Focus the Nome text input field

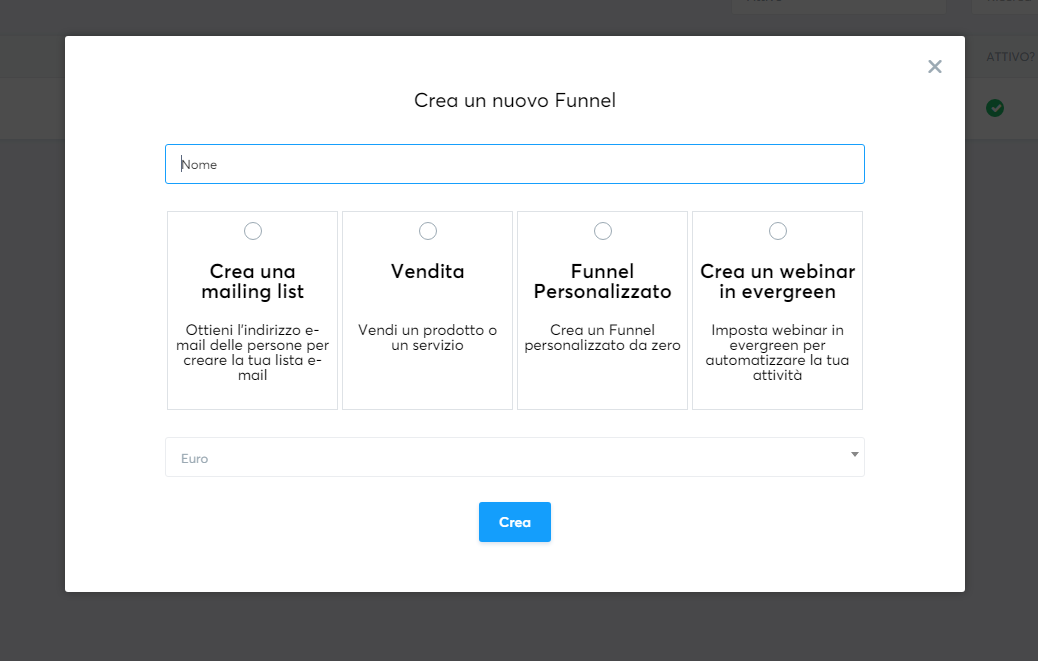[514, 163]
